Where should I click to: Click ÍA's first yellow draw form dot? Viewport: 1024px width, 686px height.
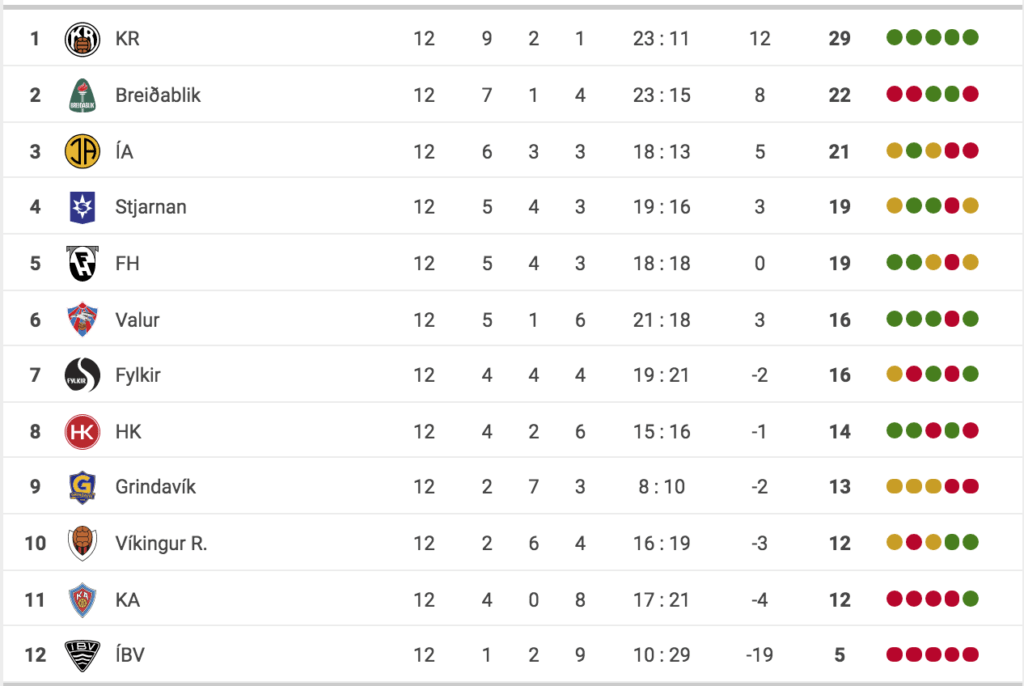coord(894,150)
